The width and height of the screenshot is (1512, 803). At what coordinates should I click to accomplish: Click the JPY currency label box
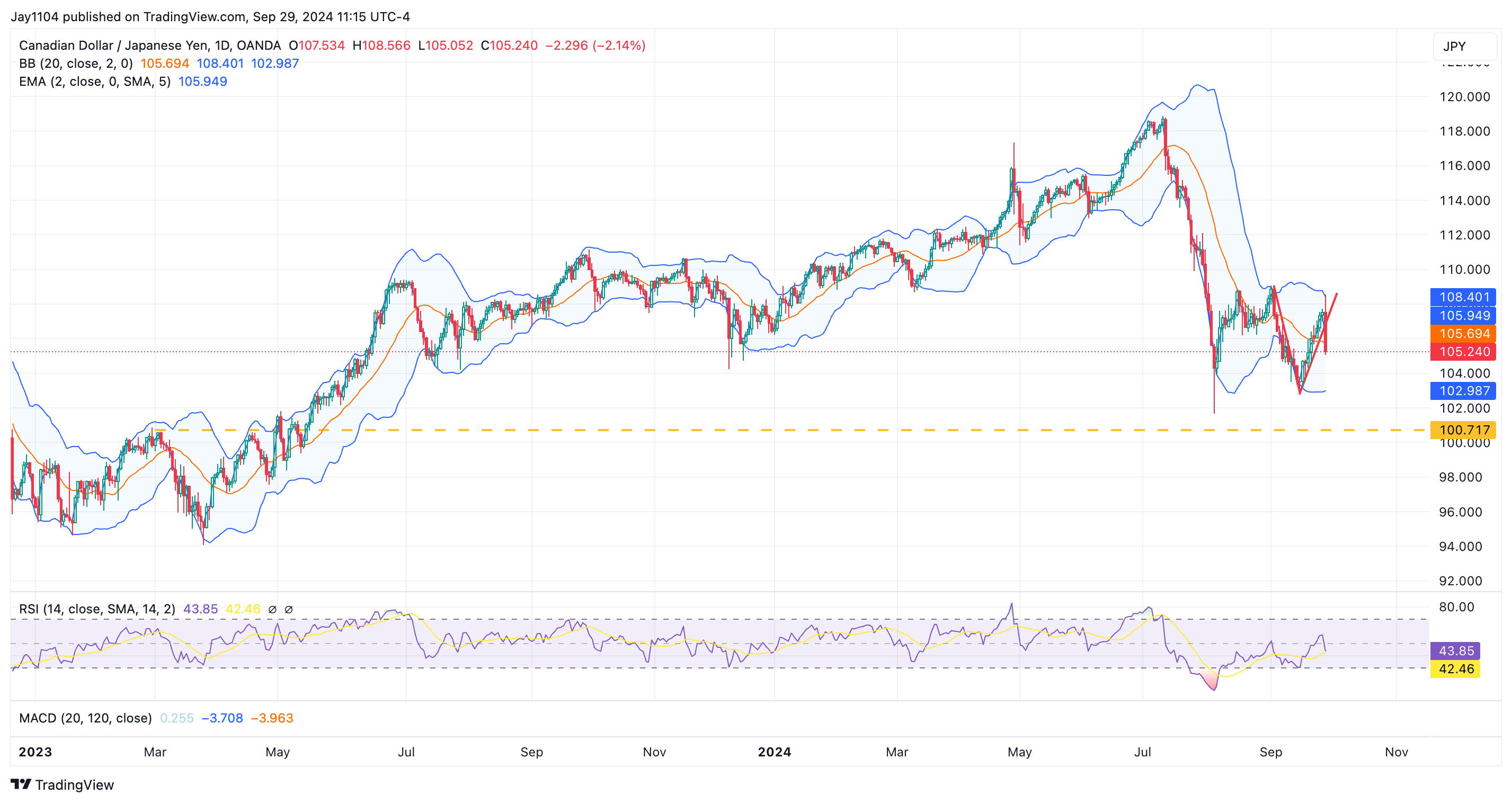[x=1464, y=47]
